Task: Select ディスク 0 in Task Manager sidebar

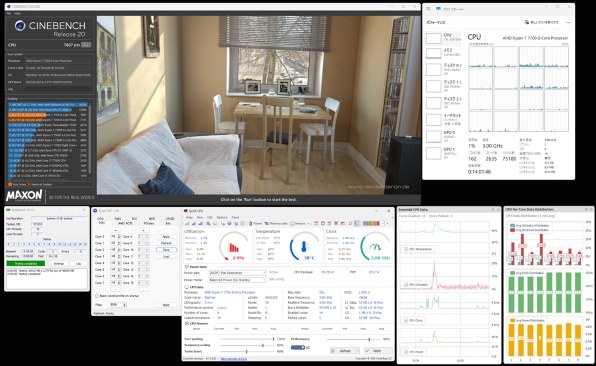Action: 443,69
